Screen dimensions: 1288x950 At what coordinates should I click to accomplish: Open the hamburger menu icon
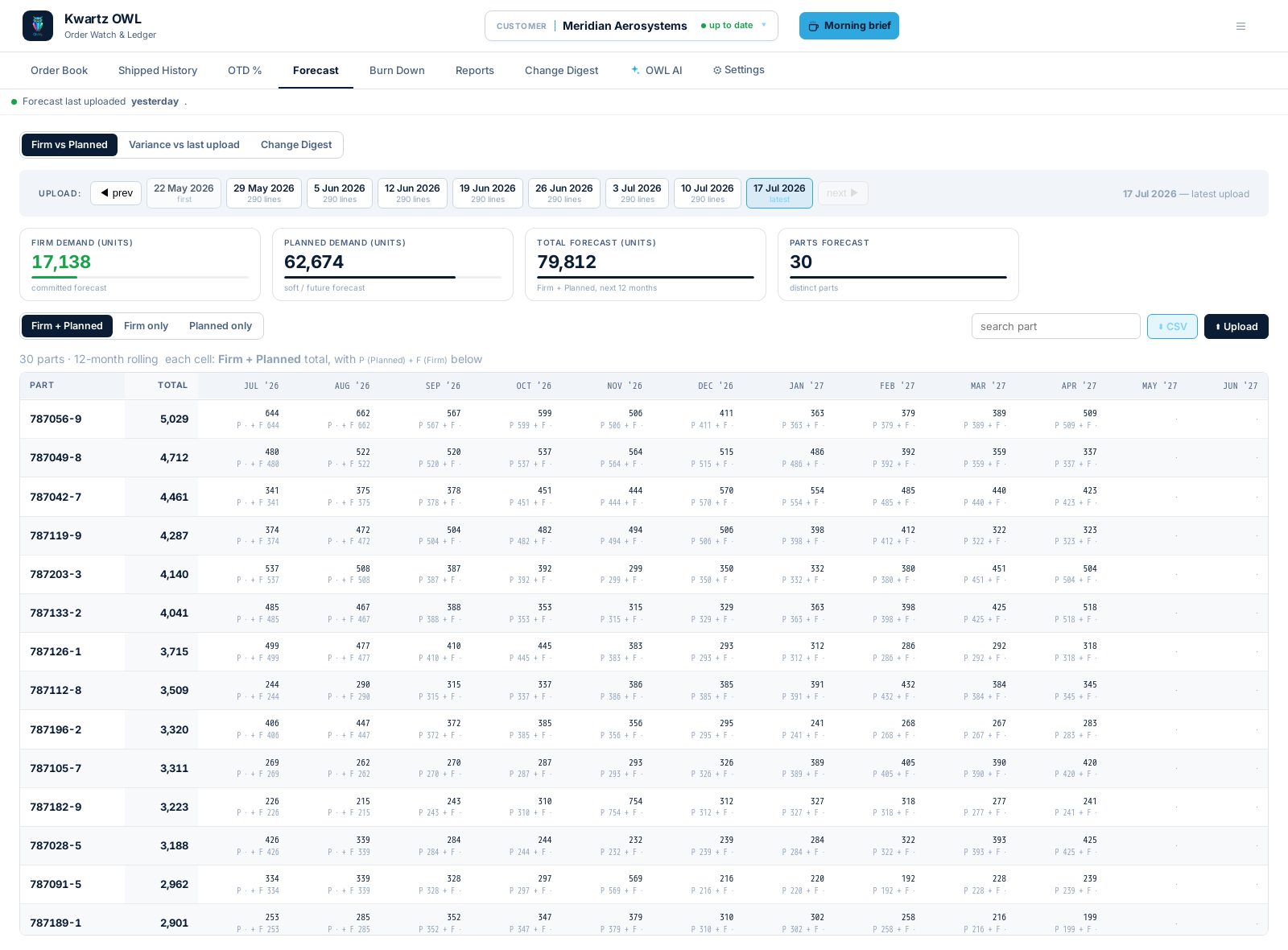(1241, 26)
